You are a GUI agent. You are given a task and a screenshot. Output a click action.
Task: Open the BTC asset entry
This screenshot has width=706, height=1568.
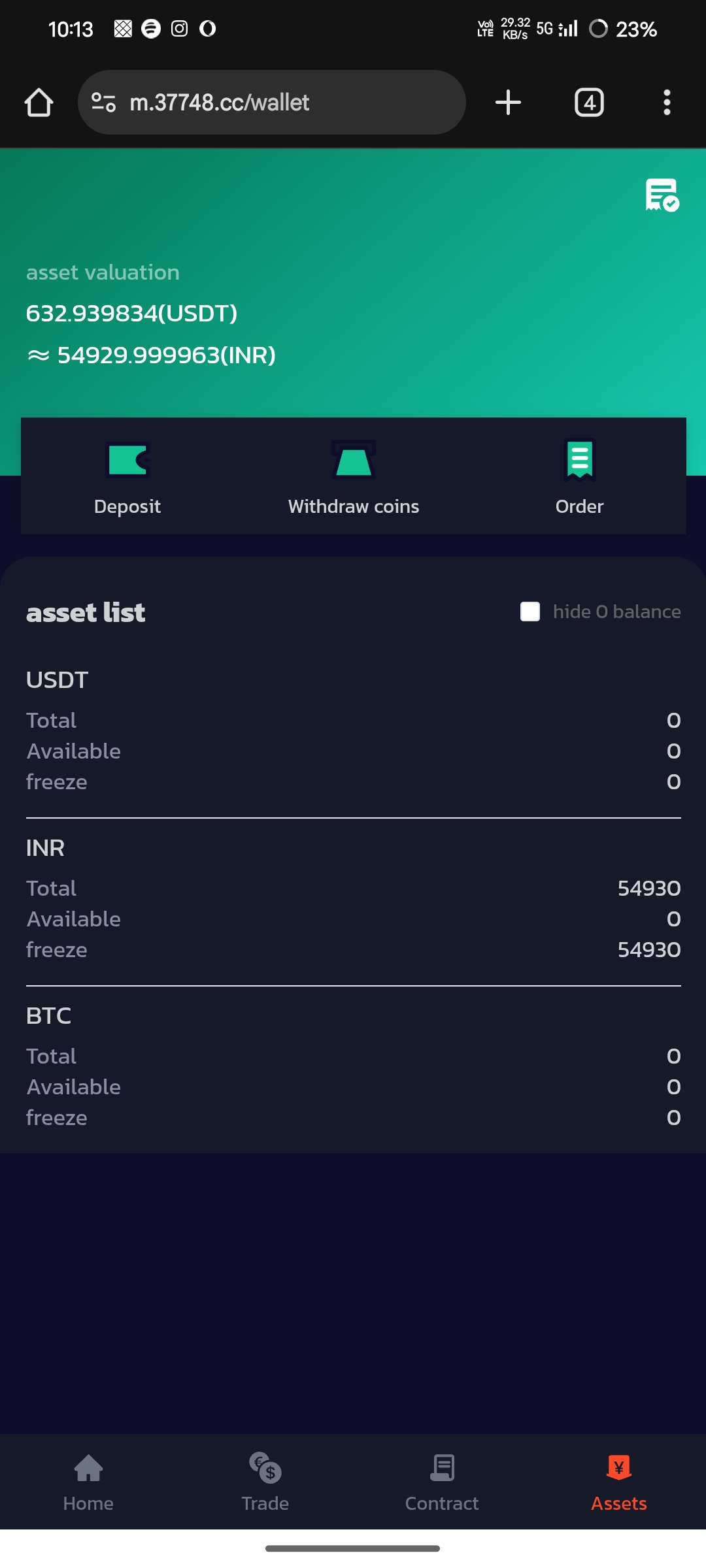[x=49, y=1016]
